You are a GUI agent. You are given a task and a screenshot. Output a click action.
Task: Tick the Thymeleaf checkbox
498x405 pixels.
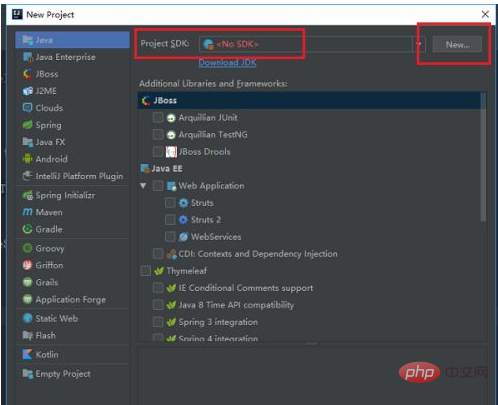tap(145, 271)
